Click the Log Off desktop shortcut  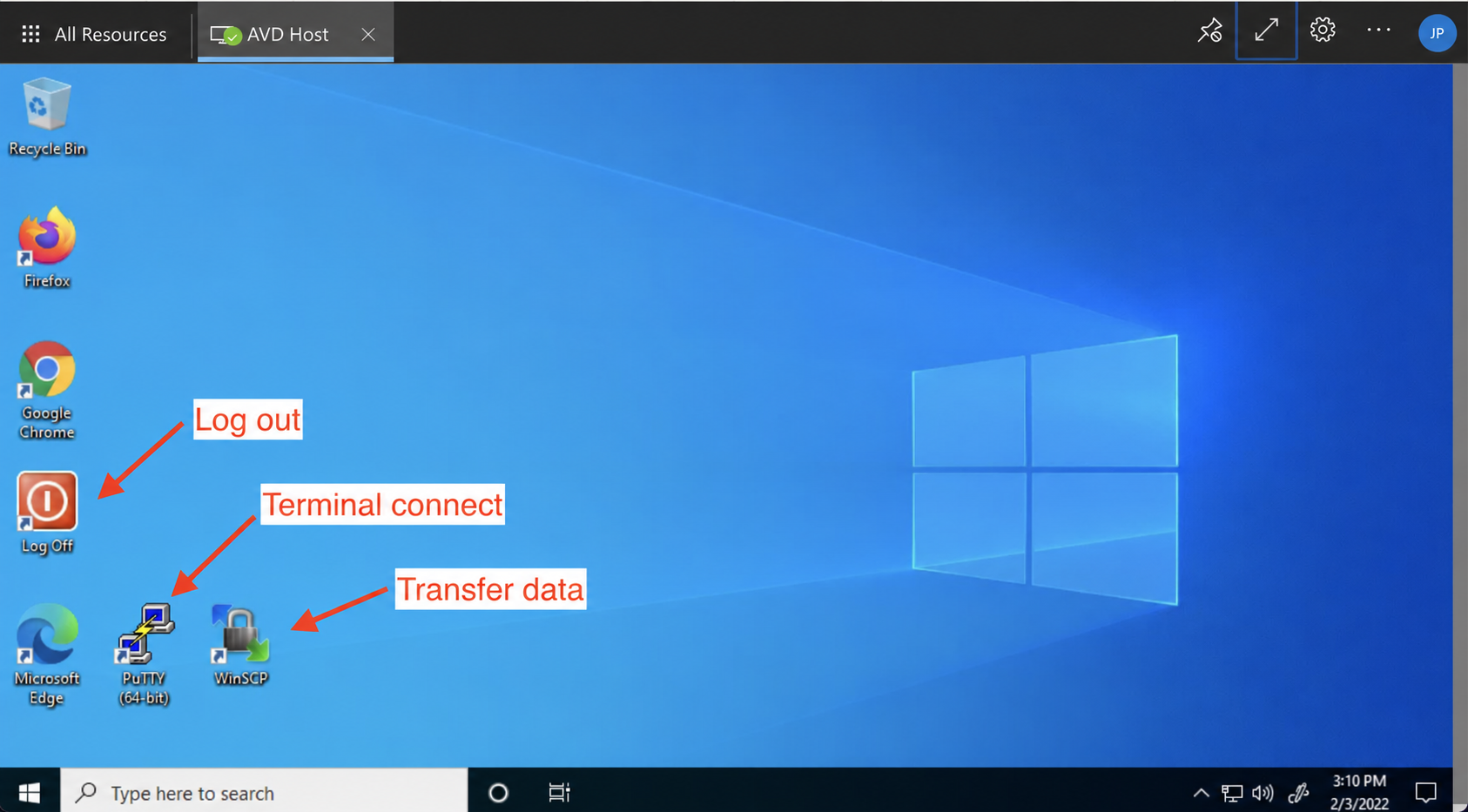(x=47, y=513)
